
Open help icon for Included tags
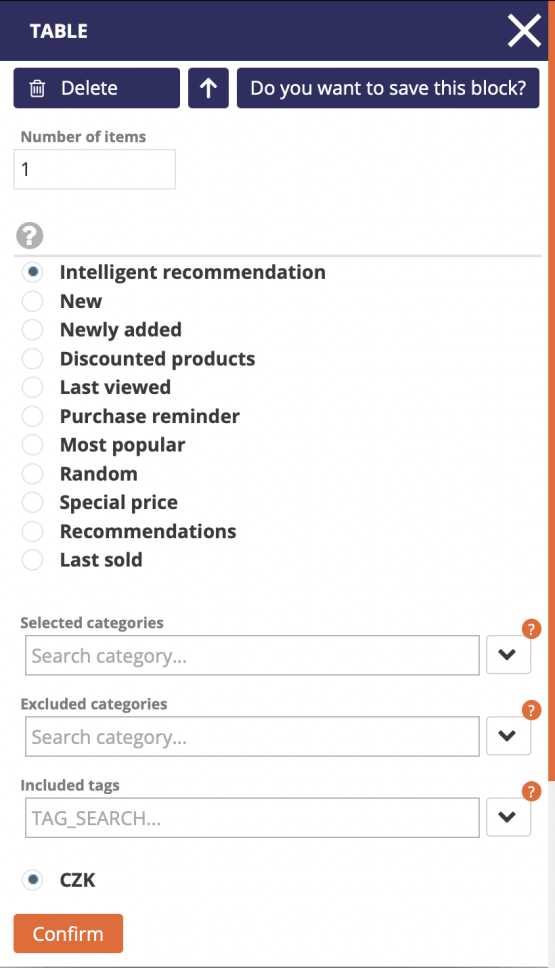pyautogui.click(x=532, y=791)
